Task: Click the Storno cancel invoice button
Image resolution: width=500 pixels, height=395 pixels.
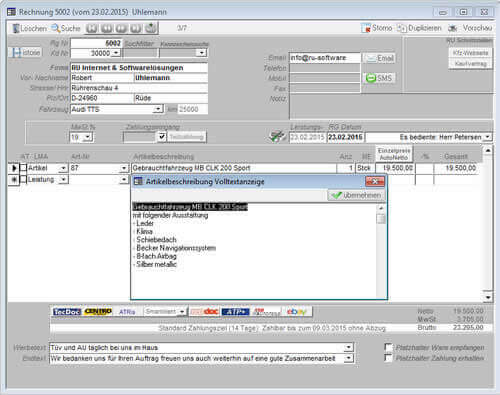Action: (x=377, y=28)
